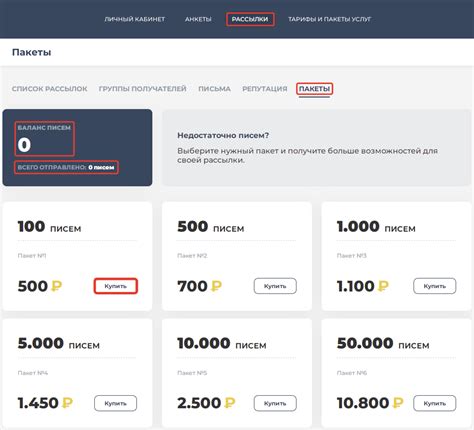Screen dimensions: 474x430
Task: Click the Пакет №1 label
Action: click(32, 256)
